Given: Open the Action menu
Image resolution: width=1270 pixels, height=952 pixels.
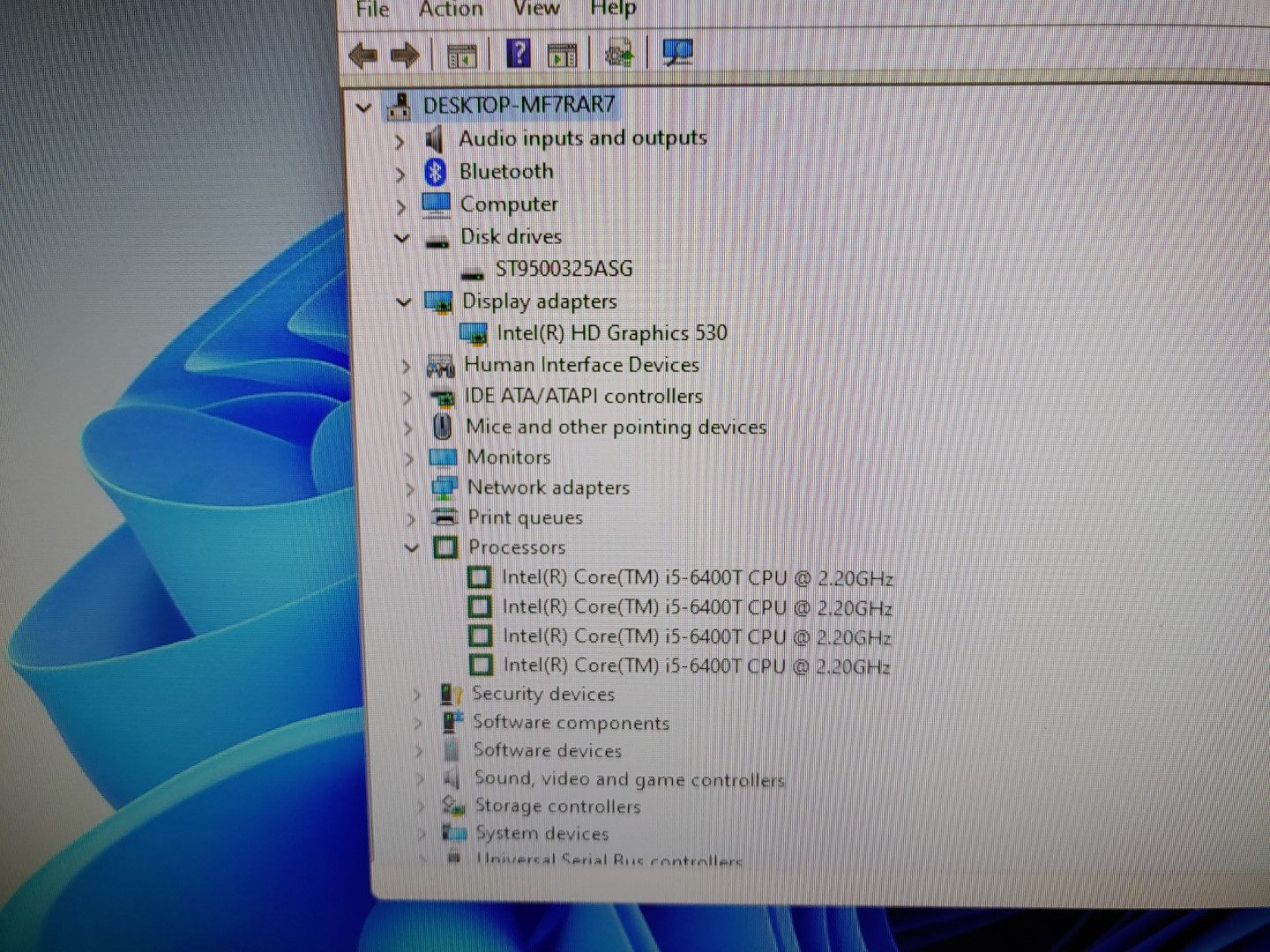Looking at the screenshot, I should [451, 9].
